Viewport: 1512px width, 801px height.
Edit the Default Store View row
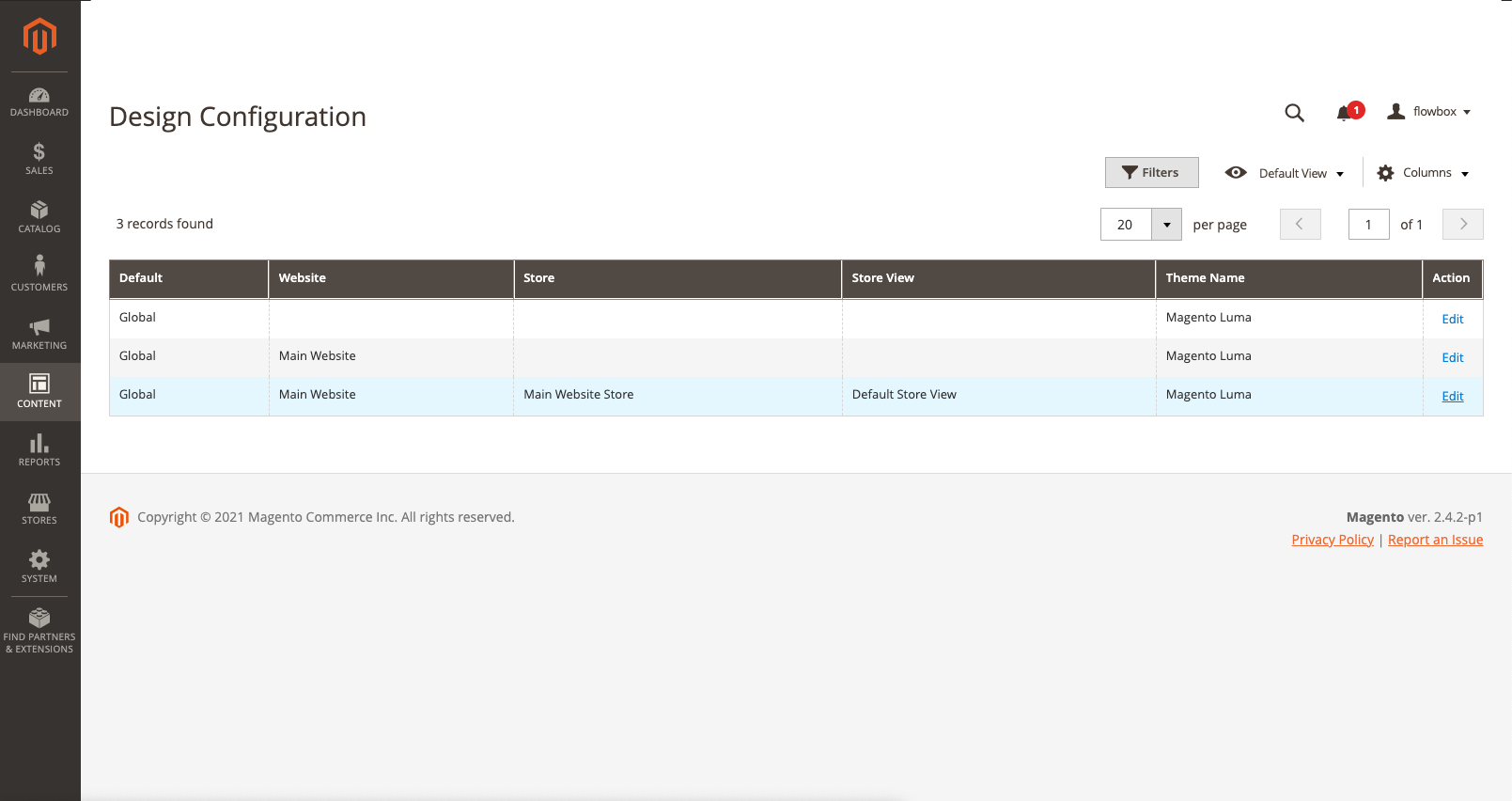pyautogui.click(x=1453, y=397)
